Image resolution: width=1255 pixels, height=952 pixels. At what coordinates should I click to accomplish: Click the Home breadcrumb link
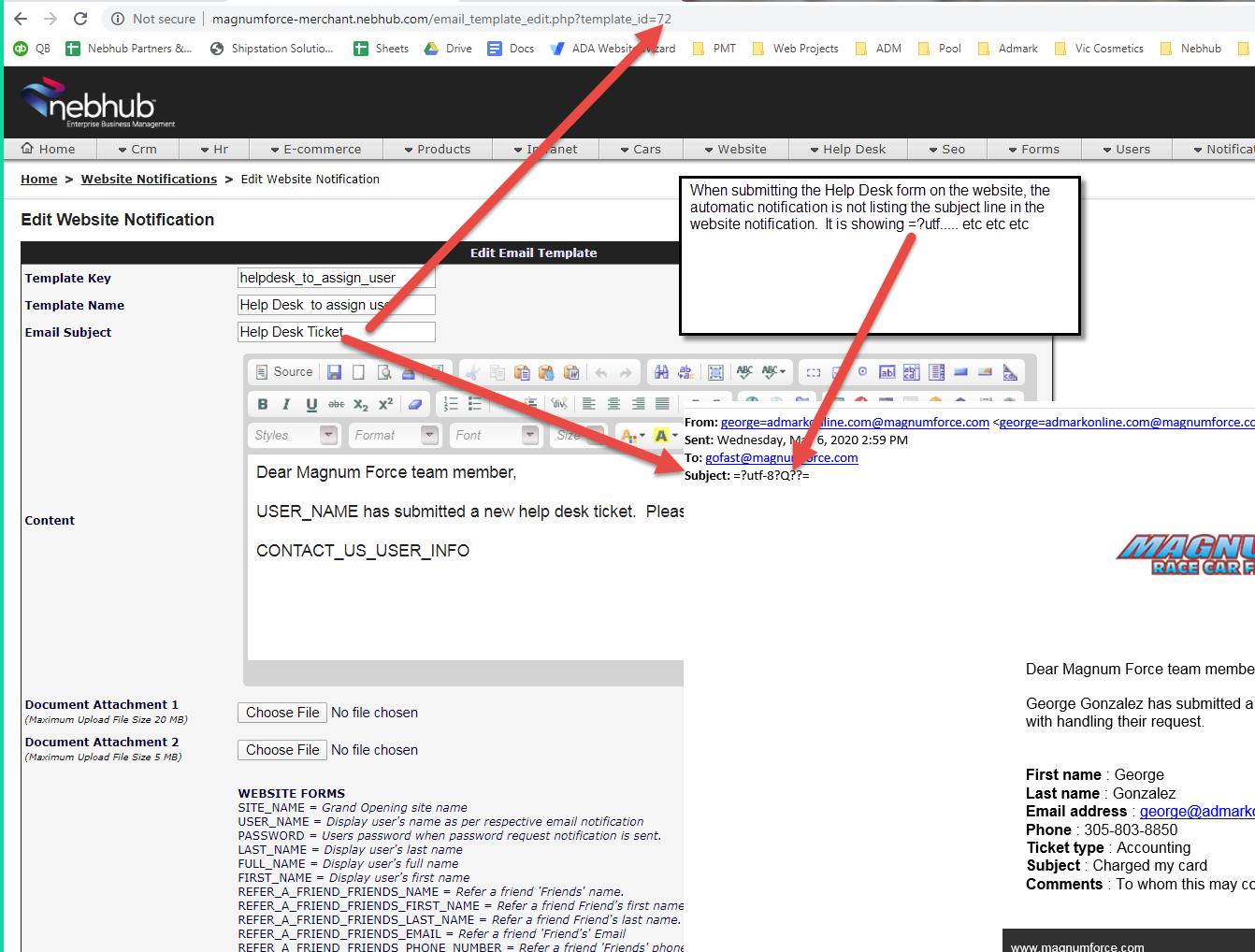pyautogui.click(x=39, y=180)
